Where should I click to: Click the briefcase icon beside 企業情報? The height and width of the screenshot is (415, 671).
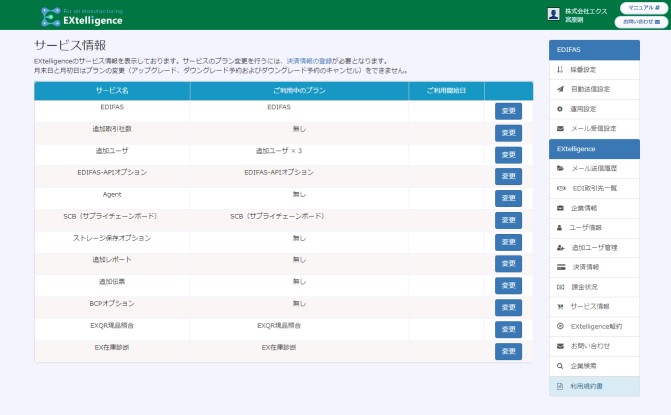(x=560, y=208)
